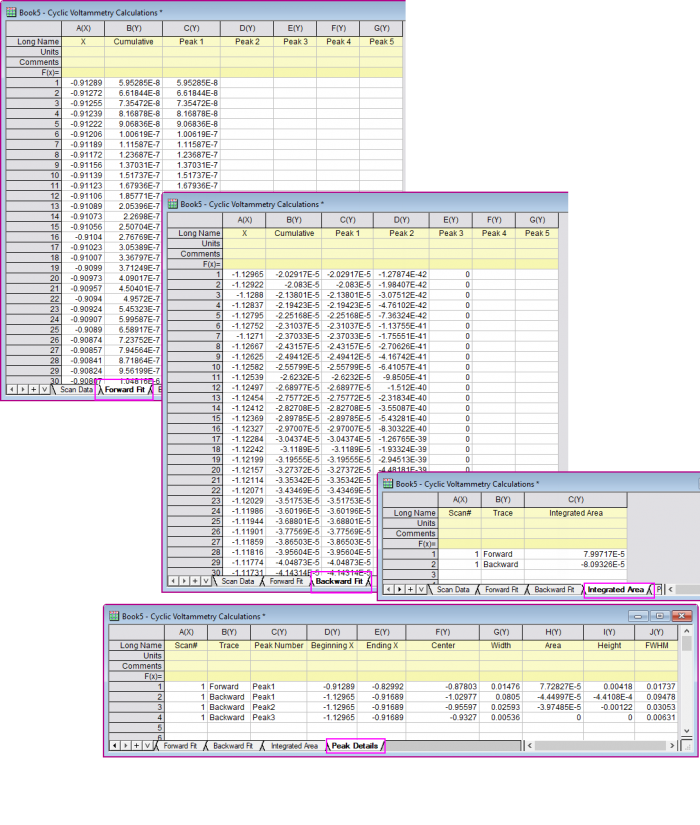Click the workbook icon of the Backward Fit window
700x825 pixels.
click(x=173, y=203)
